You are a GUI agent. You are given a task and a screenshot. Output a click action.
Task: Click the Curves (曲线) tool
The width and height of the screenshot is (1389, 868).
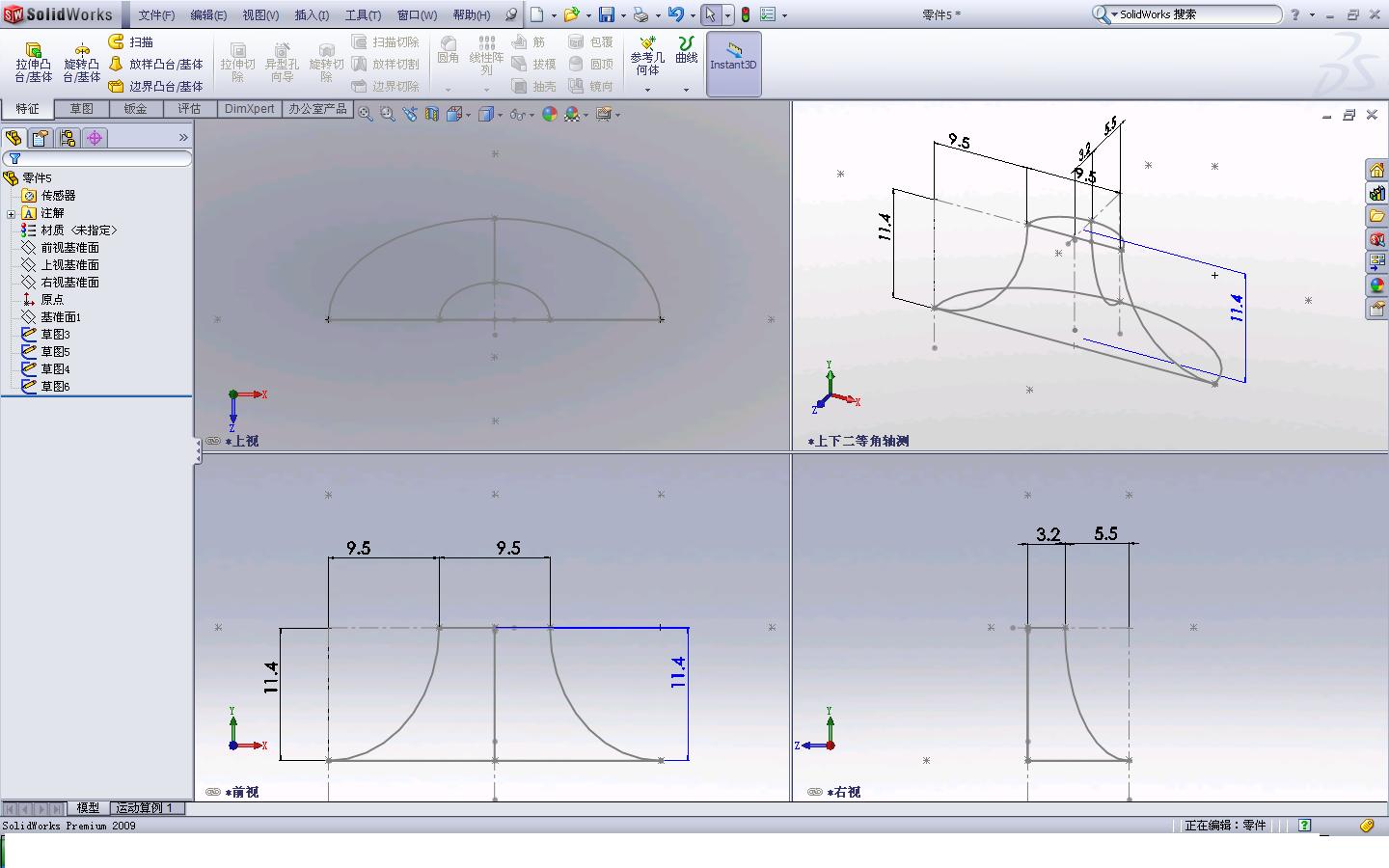click(686, 50)
